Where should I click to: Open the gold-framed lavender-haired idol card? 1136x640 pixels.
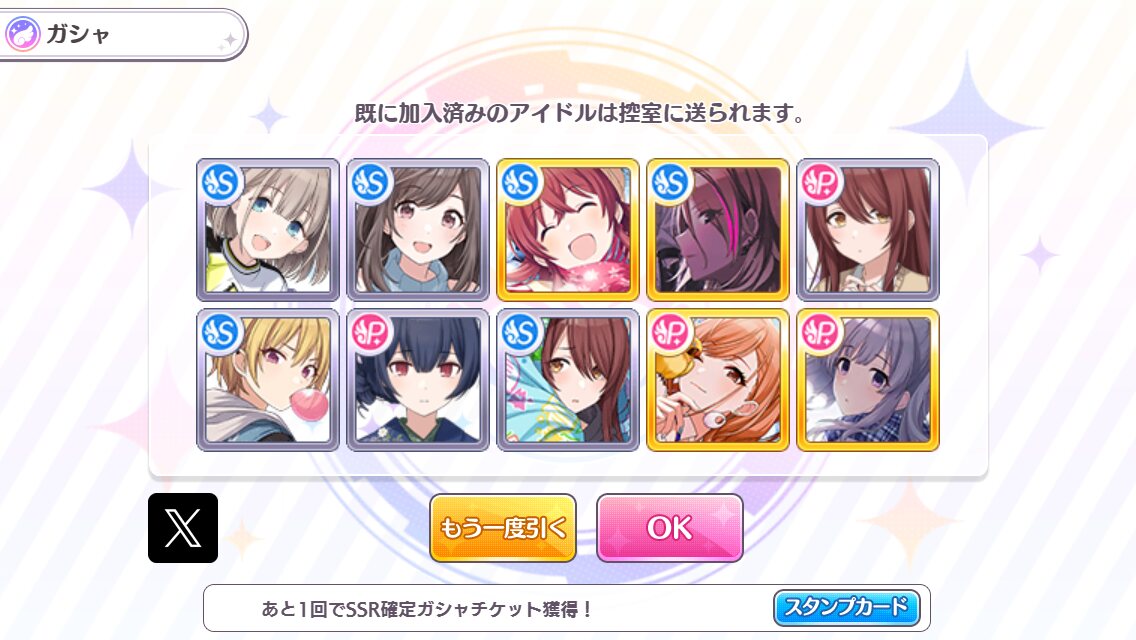click(x=868, y=380)
